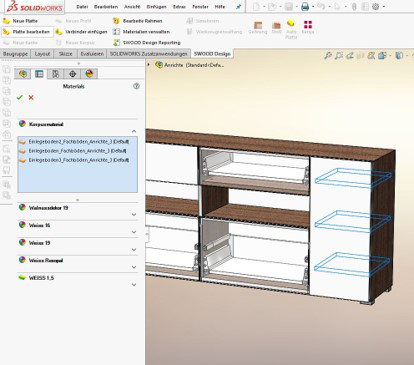Click the Gehrung ribbon icon

coord(258,25)
